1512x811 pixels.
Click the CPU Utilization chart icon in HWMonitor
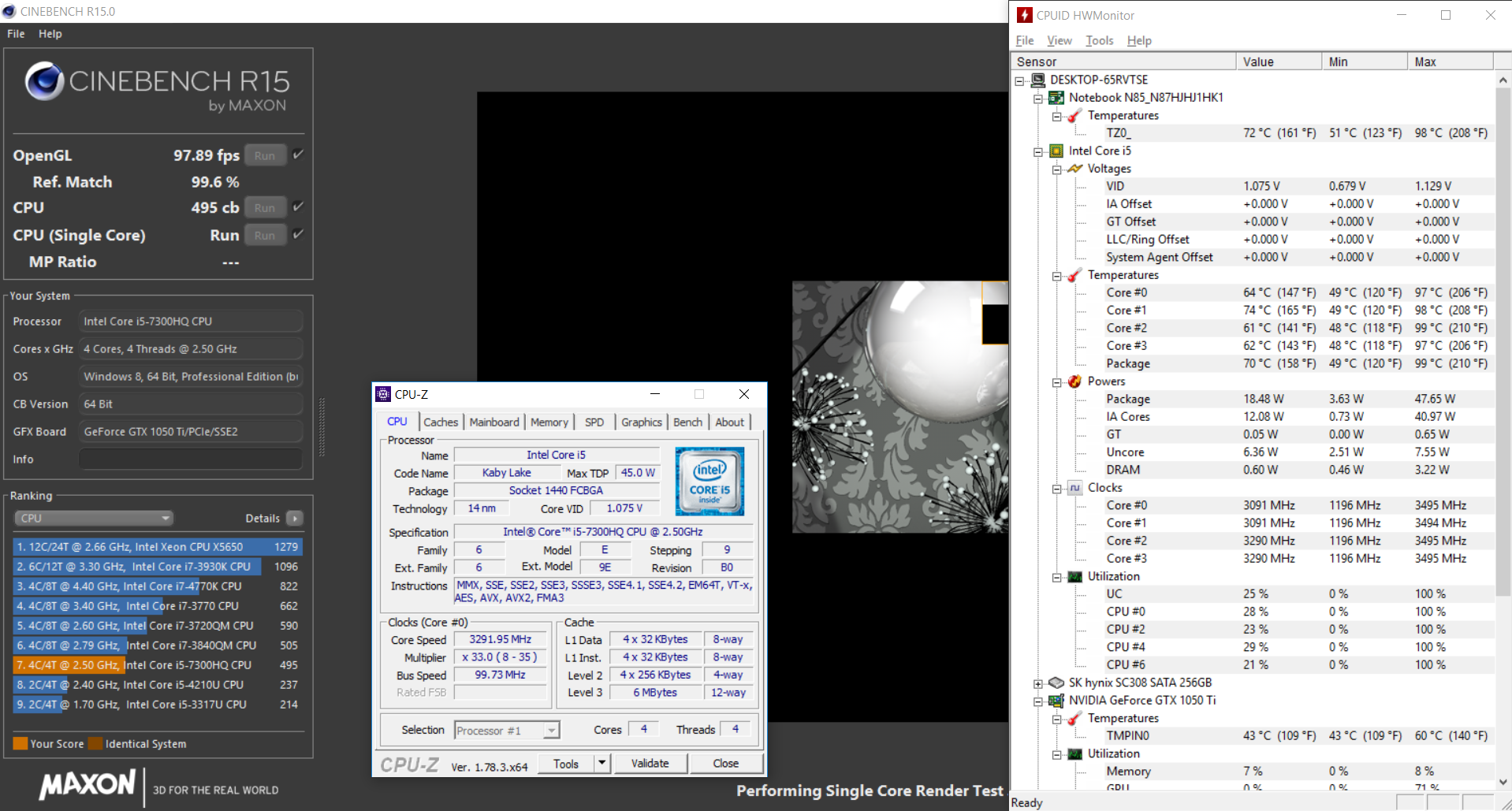[x=1074, y=577]
